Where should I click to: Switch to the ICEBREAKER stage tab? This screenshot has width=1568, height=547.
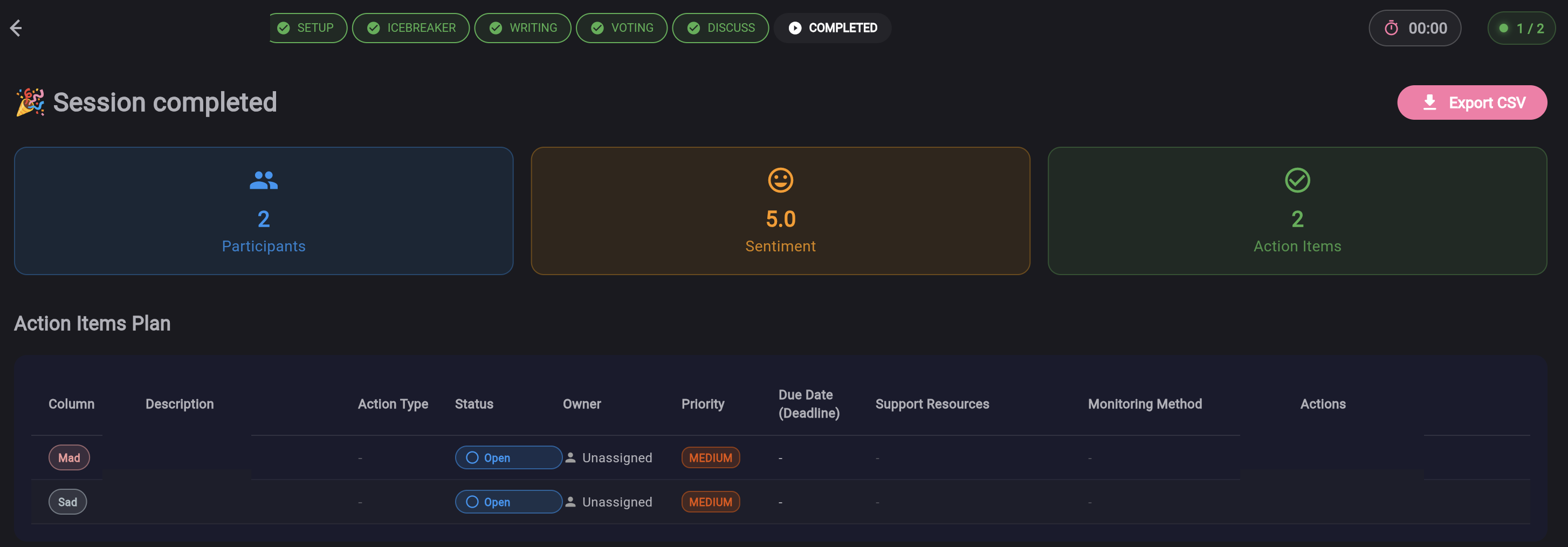(x=411, y=28)
